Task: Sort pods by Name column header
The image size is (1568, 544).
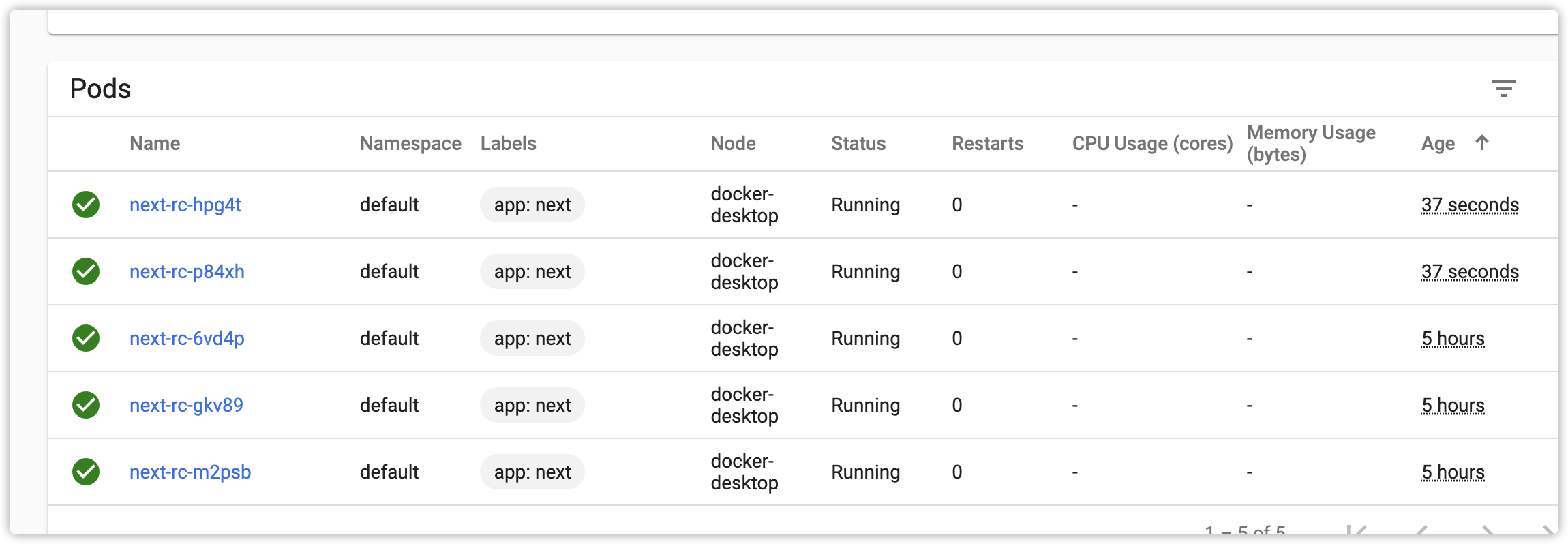Action: [155, 144]
